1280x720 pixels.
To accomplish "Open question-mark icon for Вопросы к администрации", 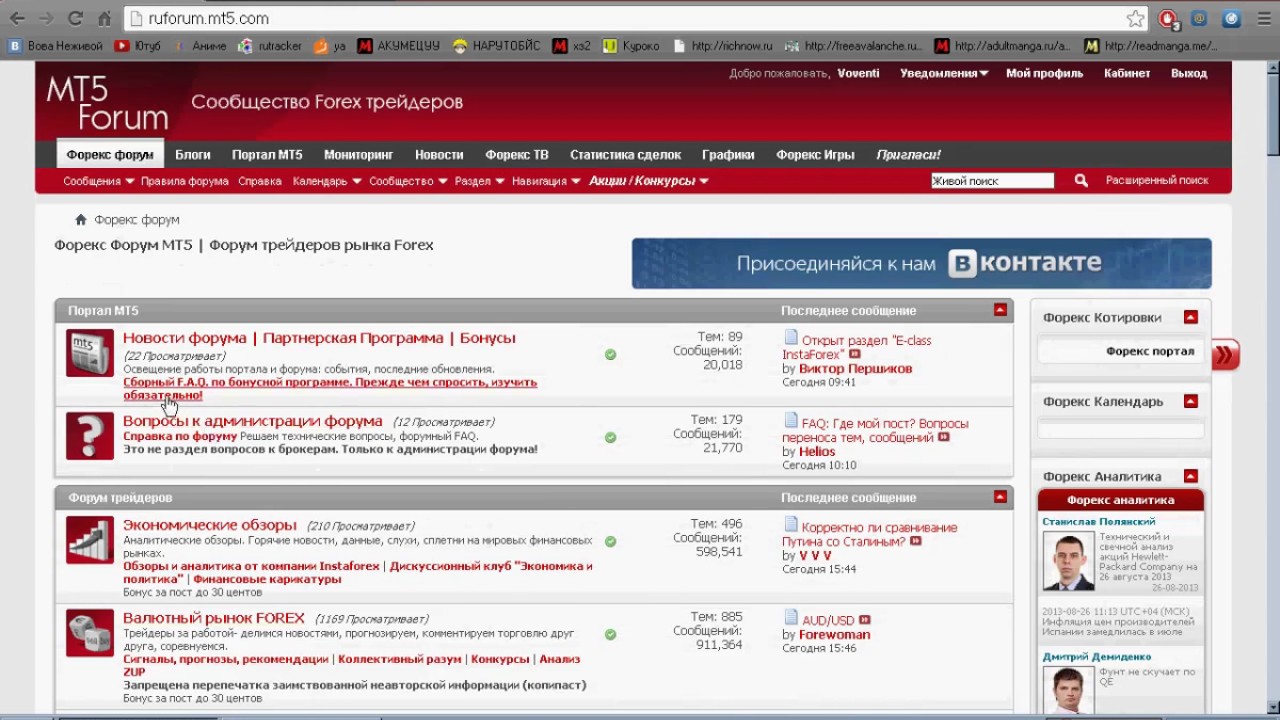I will pyautogui.click(x=90, y=436).
